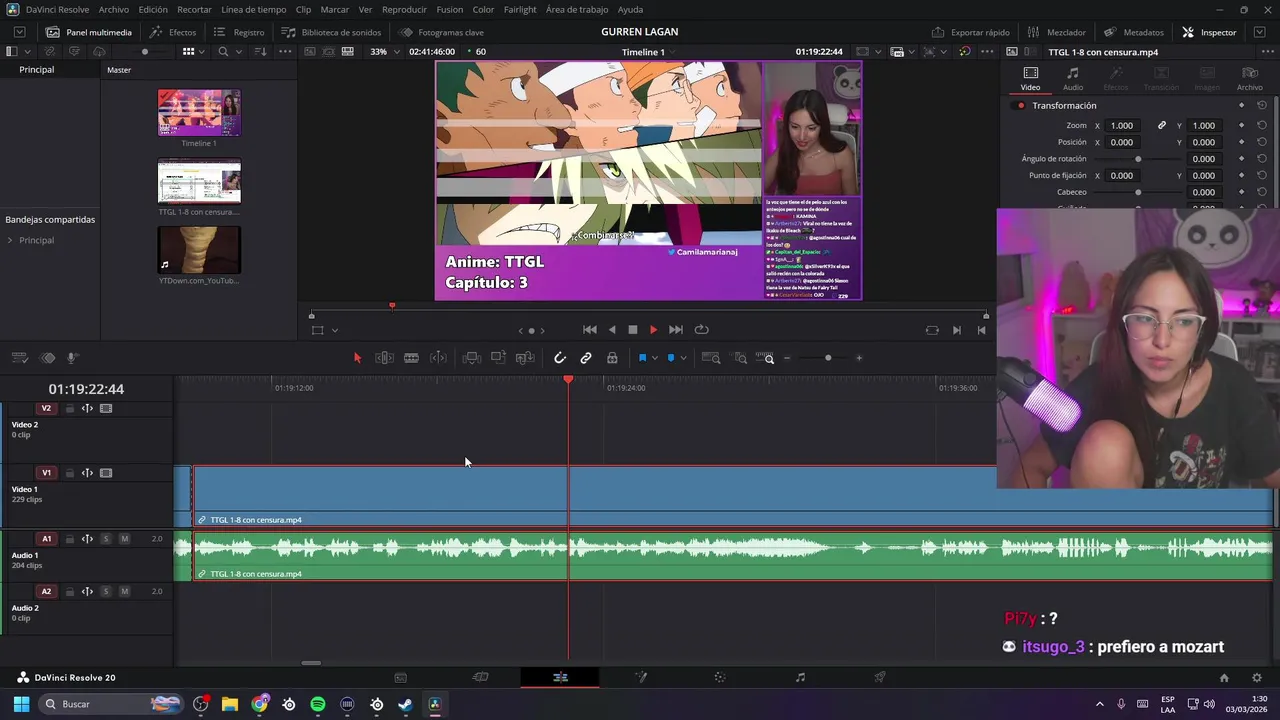Open Biblioteca de sonidos panel
Viewport: 1280px width, 720px height.
click(x=331, y=32)
